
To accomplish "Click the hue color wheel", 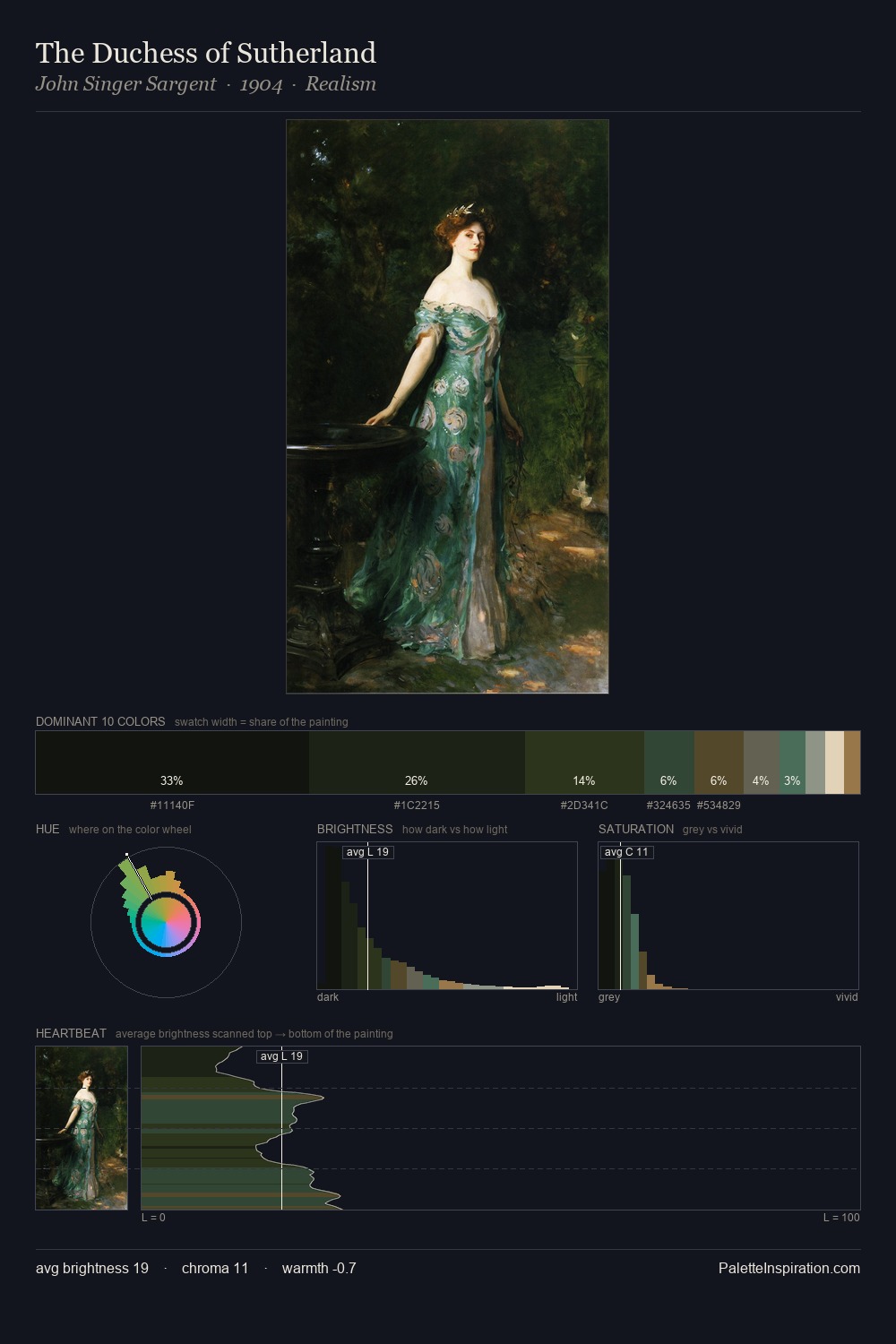I will (166, 922).
